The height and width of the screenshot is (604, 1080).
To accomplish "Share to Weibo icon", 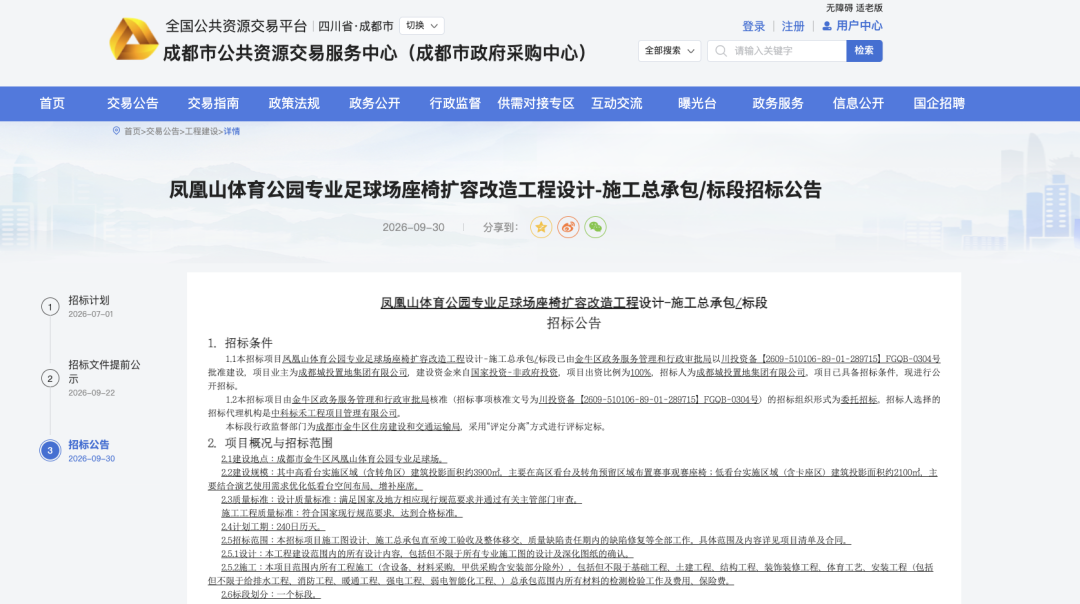I will pos(568,227).
